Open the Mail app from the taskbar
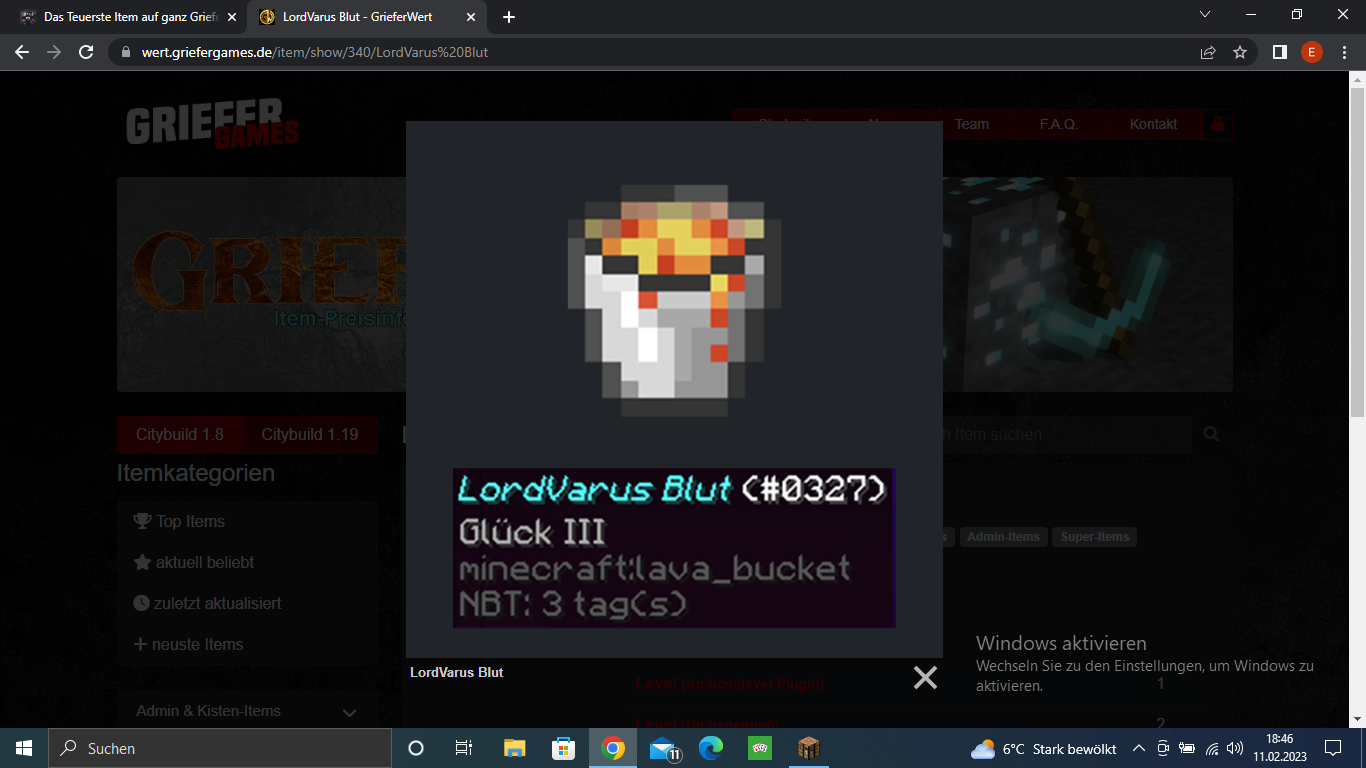Viewport: 1366px width, 768px height. [663, 748]
